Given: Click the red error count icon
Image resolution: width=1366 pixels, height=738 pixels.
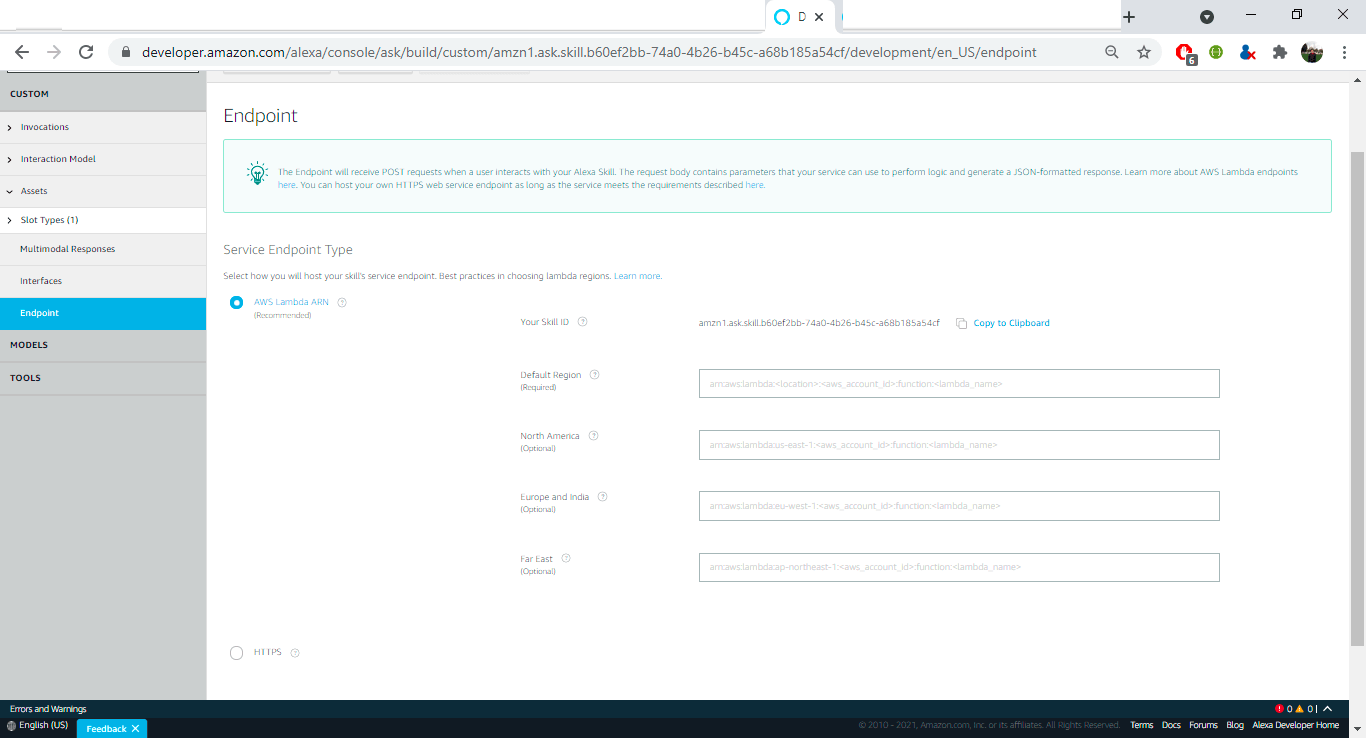Looking at the screenshot, I should 1279,709.
